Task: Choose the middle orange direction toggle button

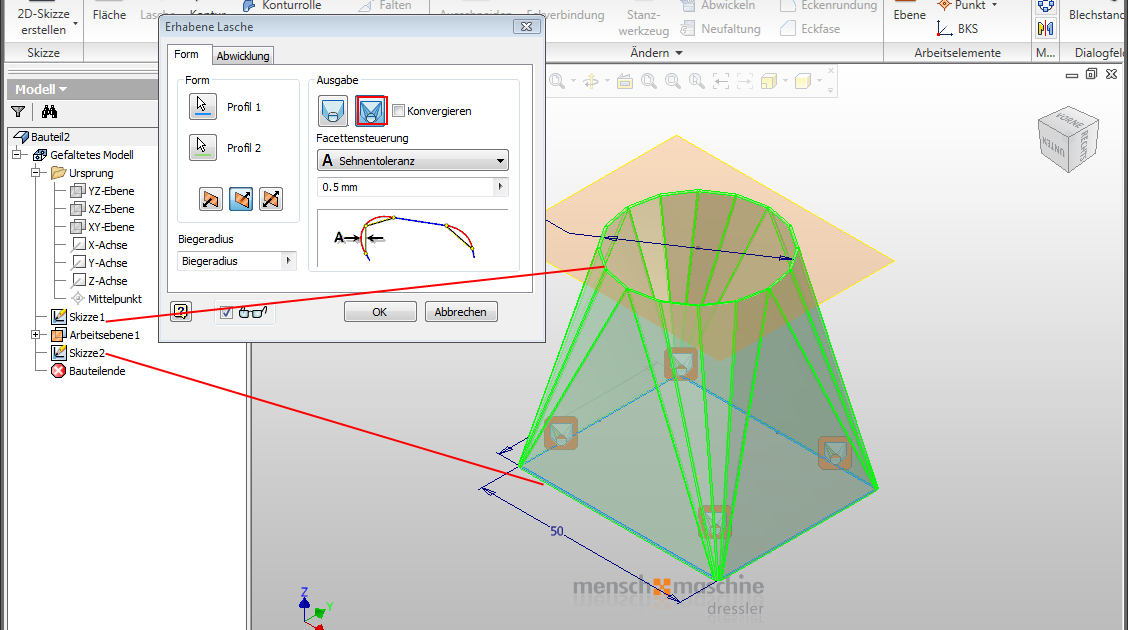Action: [x=241, y=199]
